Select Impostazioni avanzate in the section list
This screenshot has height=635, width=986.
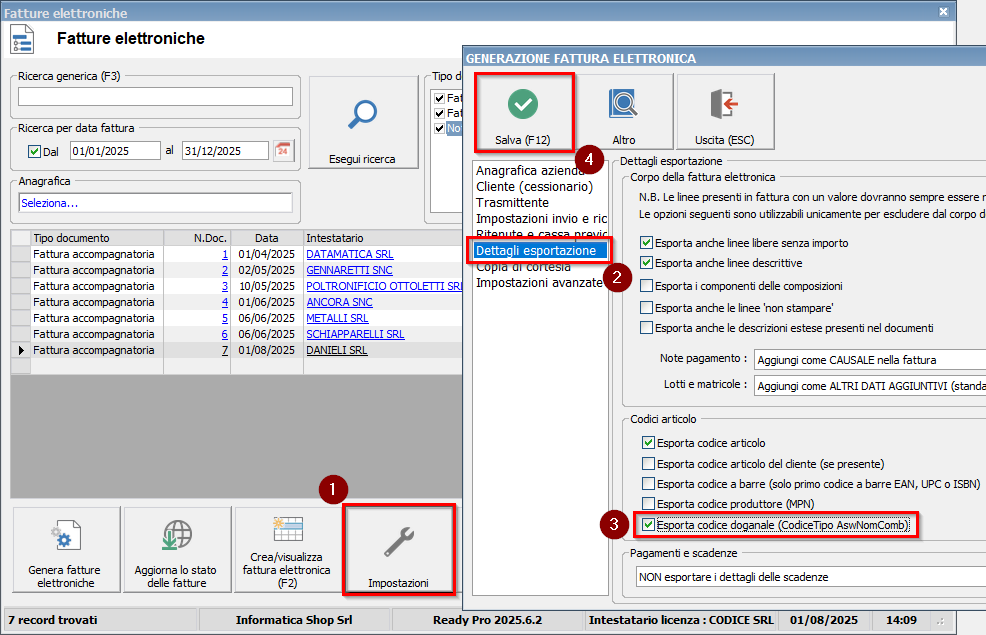(x=539, y=283)
